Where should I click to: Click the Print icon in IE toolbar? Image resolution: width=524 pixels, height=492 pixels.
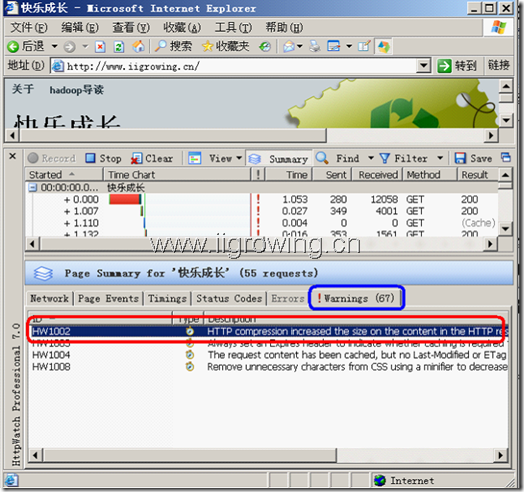[314, 46]
